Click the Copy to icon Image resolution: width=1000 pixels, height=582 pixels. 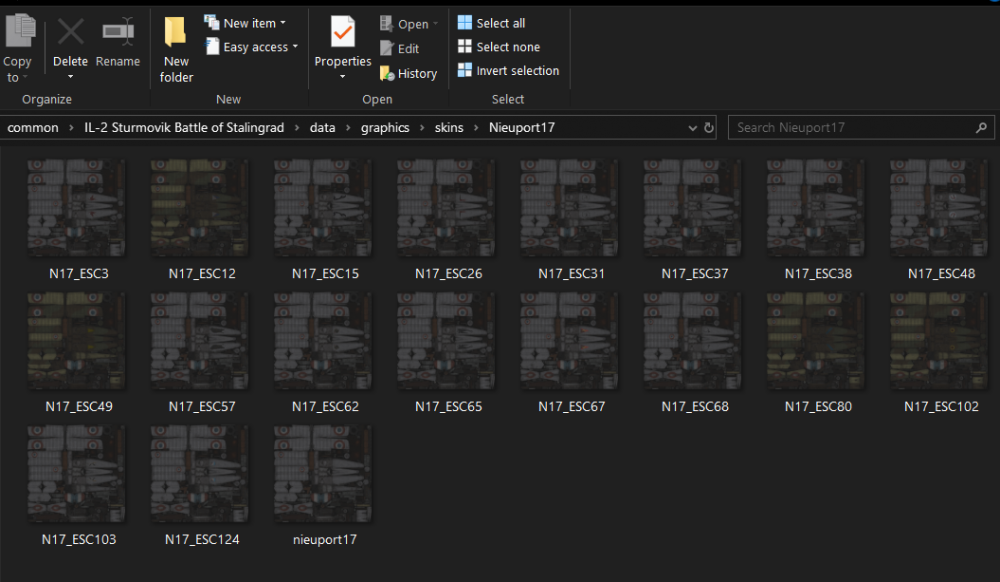[x=18, y=34]
